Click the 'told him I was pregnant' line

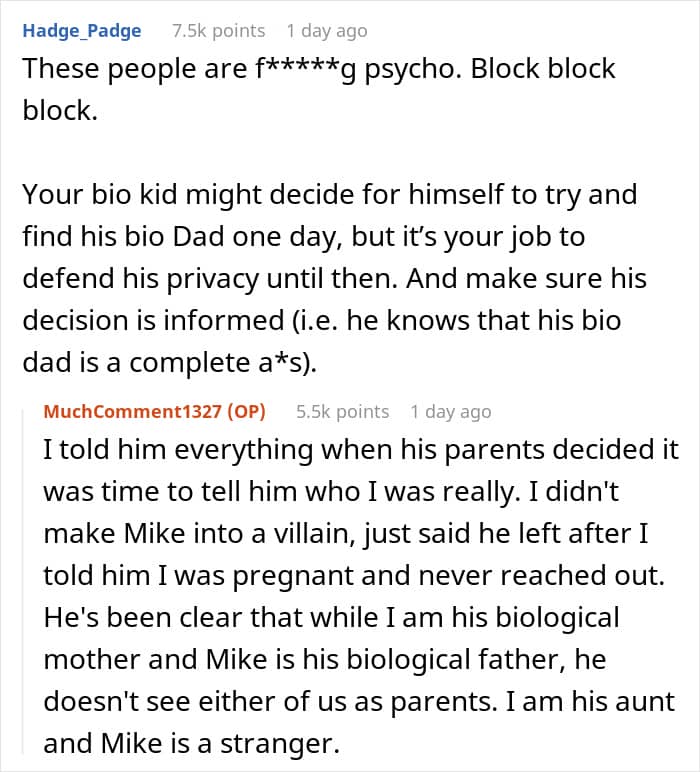tap(354, 576)
